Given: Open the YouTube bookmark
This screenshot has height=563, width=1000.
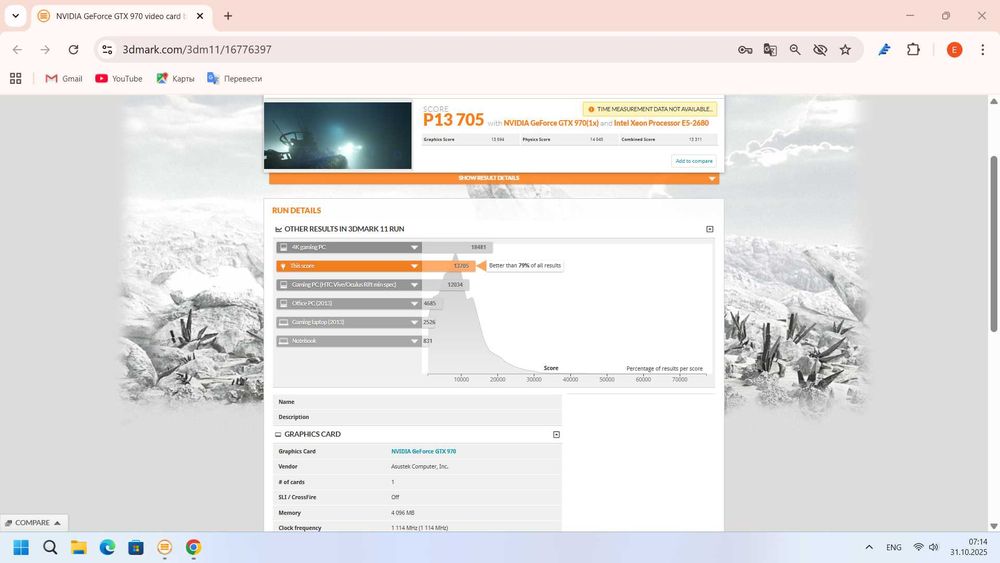Looking at the screenshot, I should 119,78.
